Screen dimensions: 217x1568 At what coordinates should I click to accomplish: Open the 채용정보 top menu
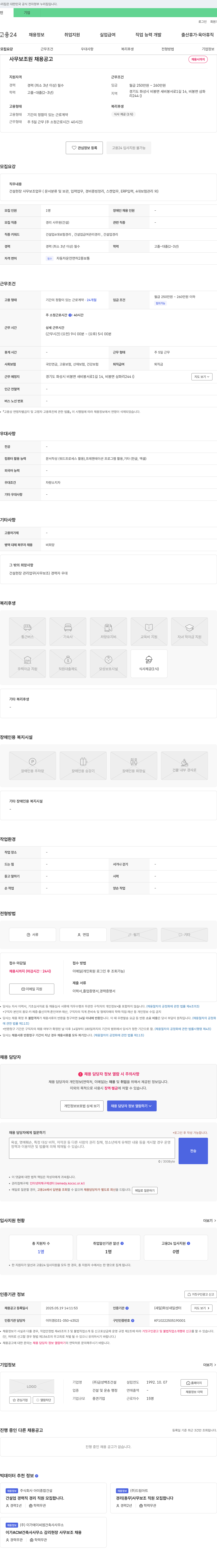[37, 35]
